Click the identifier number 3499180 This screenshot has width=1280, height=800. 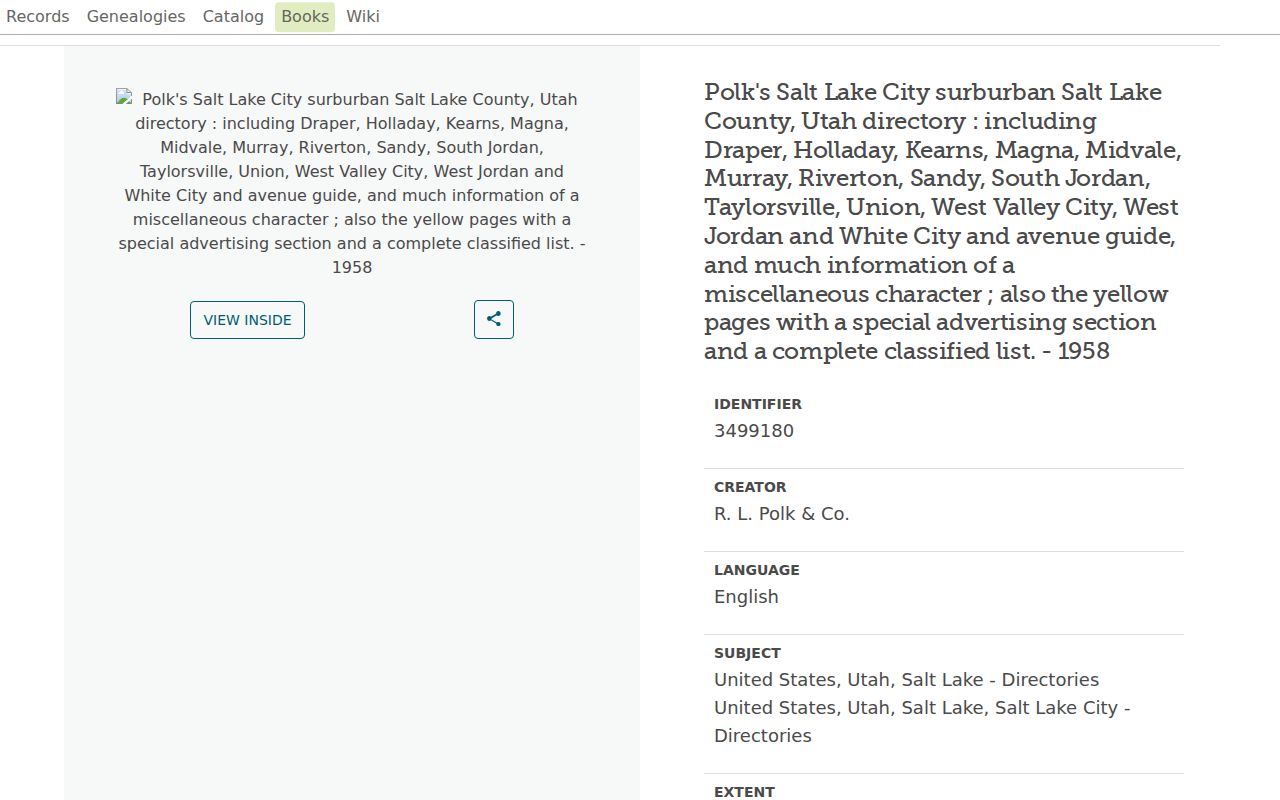[754, 431]
